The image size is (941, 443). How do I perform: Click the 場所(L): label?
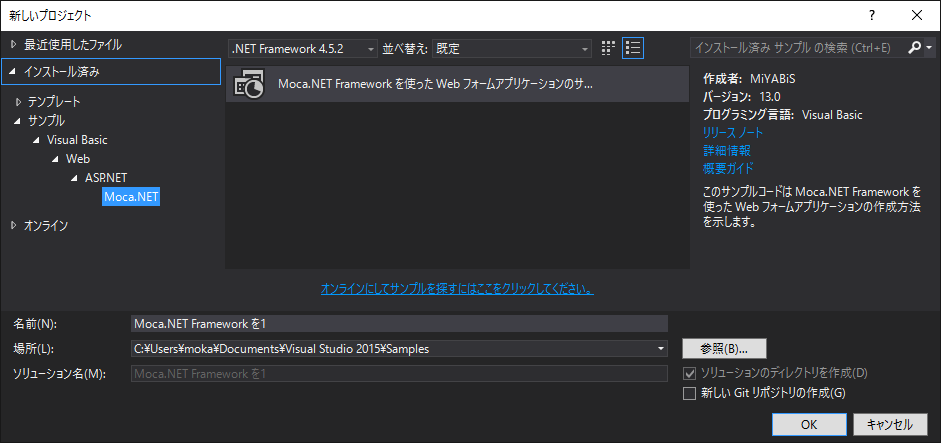34,348
